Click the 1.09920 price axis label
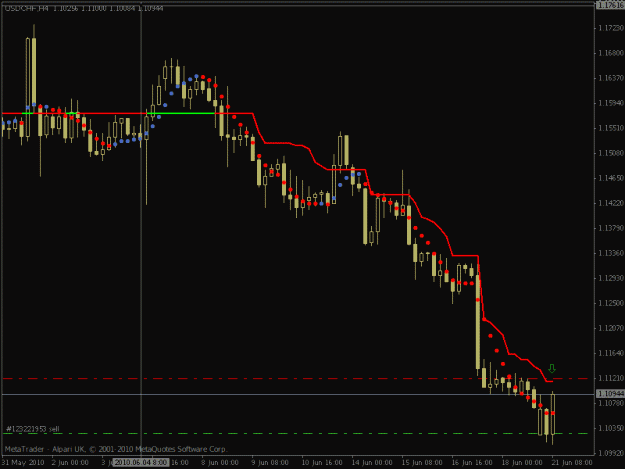Image resolution: width=625 pixels, height=469 pixels. [611, 453]
